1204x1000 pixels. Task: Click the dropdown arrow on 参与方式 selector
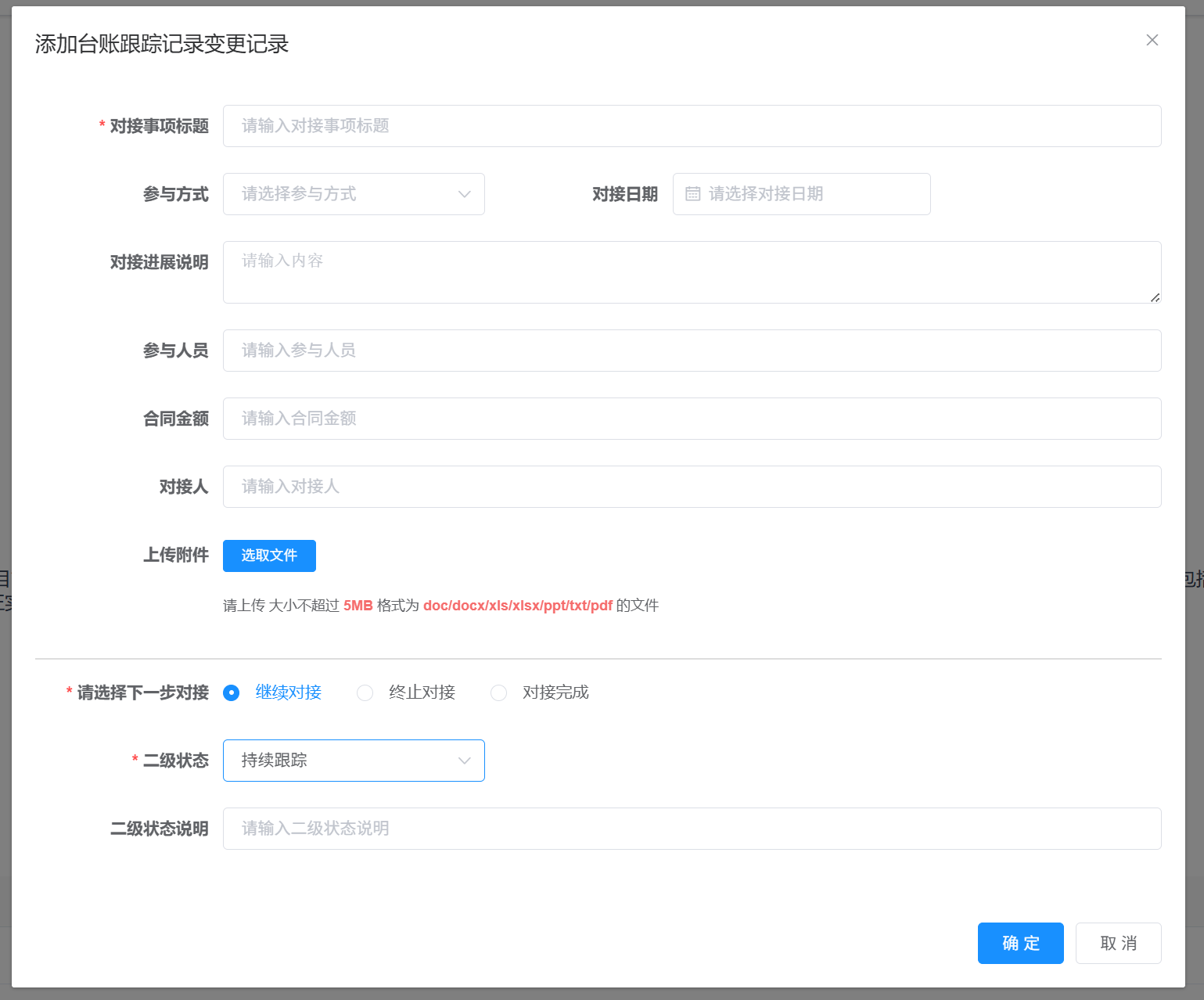tap(464, 194)
